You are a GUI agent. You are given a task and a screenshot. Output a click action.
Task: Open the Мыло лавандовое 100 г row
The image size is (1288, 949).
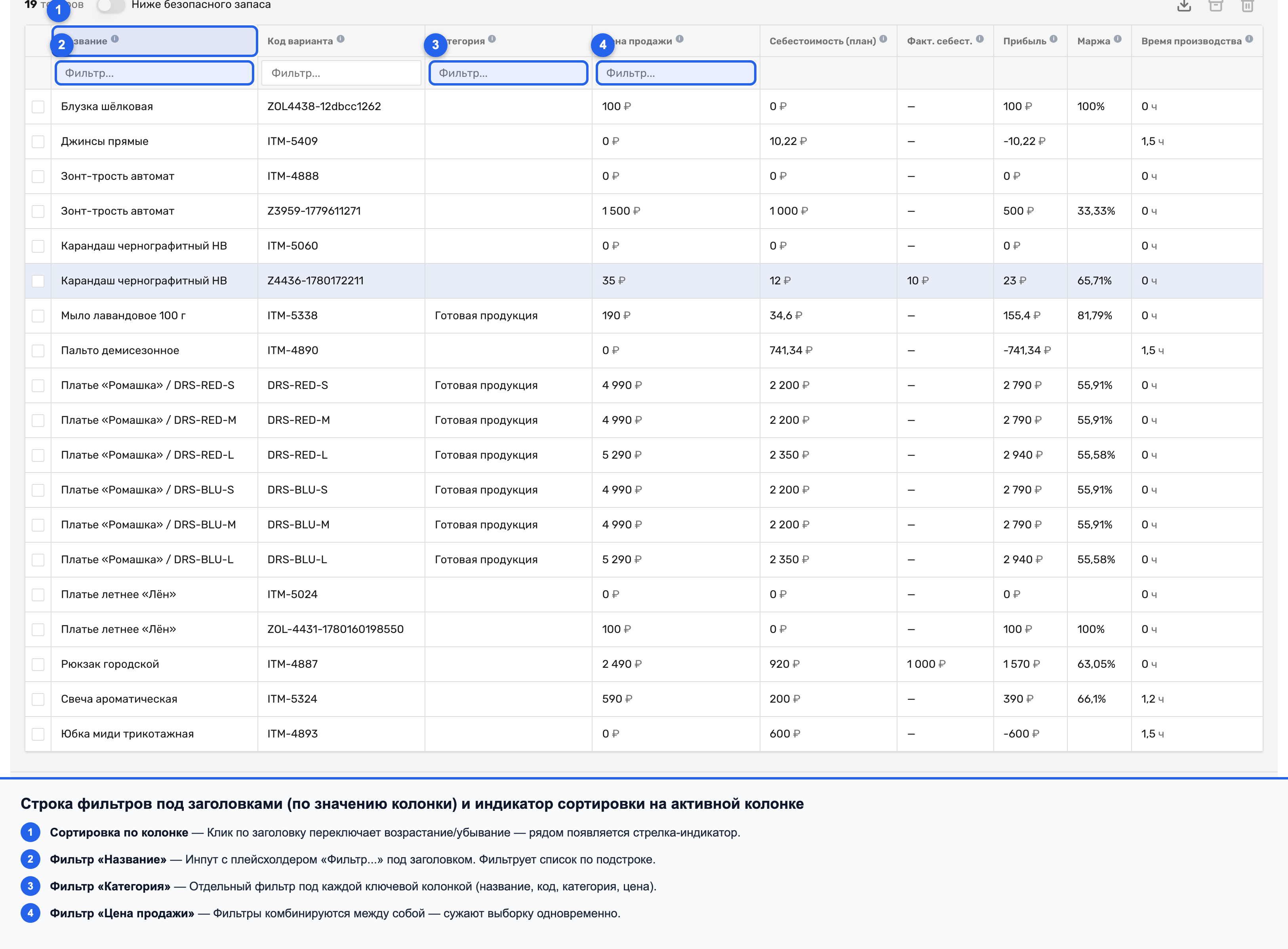pyautogui.click(x=644, y=315)
